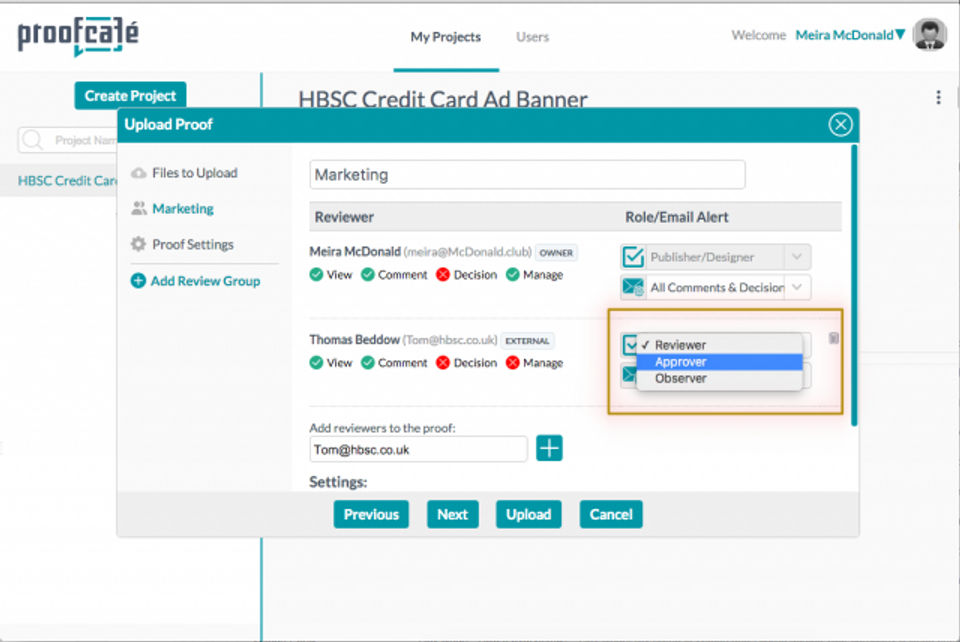Click the email alert envelope icon for Meira
This screenshot has width=960, height=642.
(633, 287)
